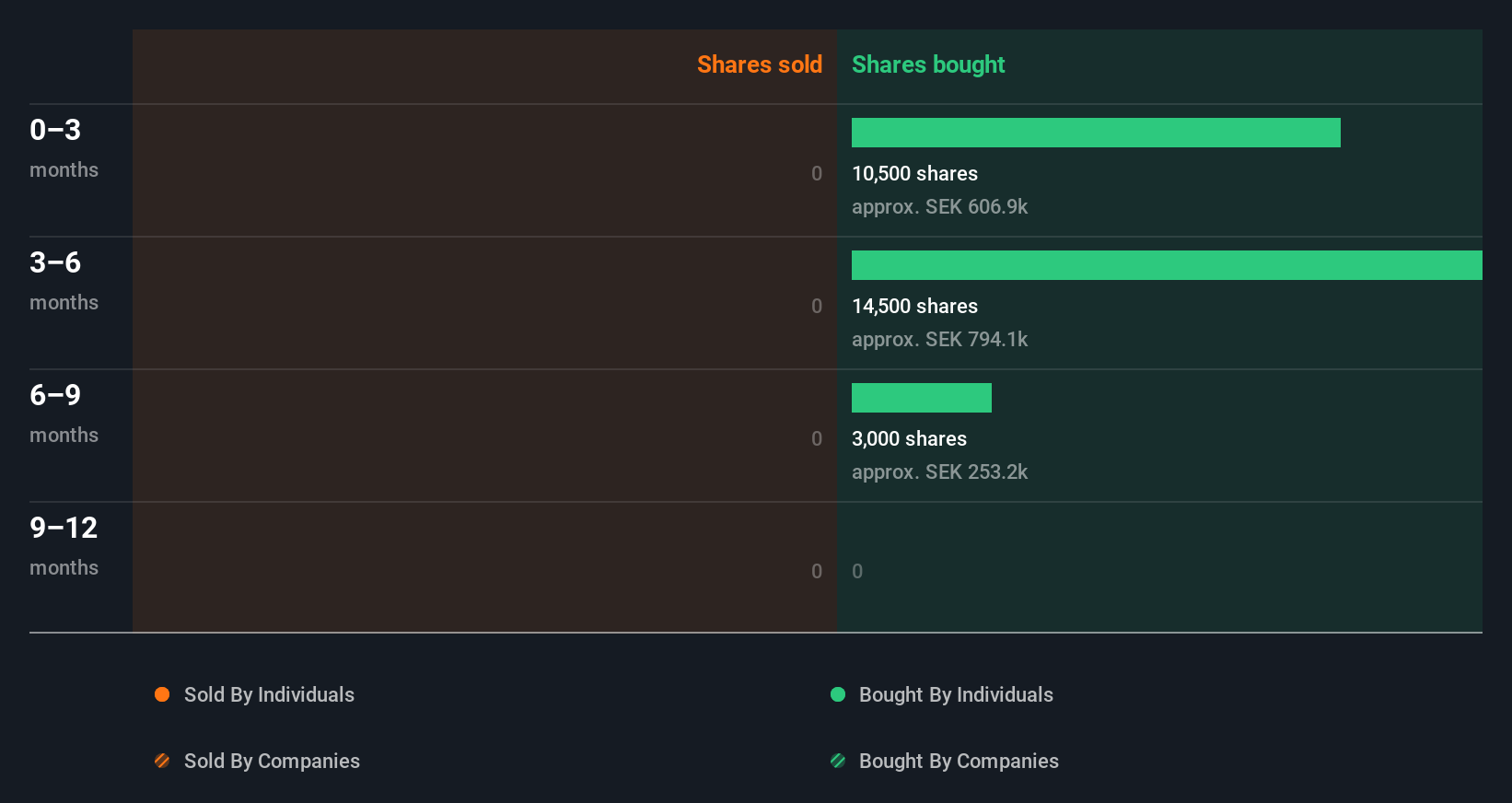Toggle the Sold By Companies legend label
This screenshot has height=803, width=1512.
[x=272, y=761]
